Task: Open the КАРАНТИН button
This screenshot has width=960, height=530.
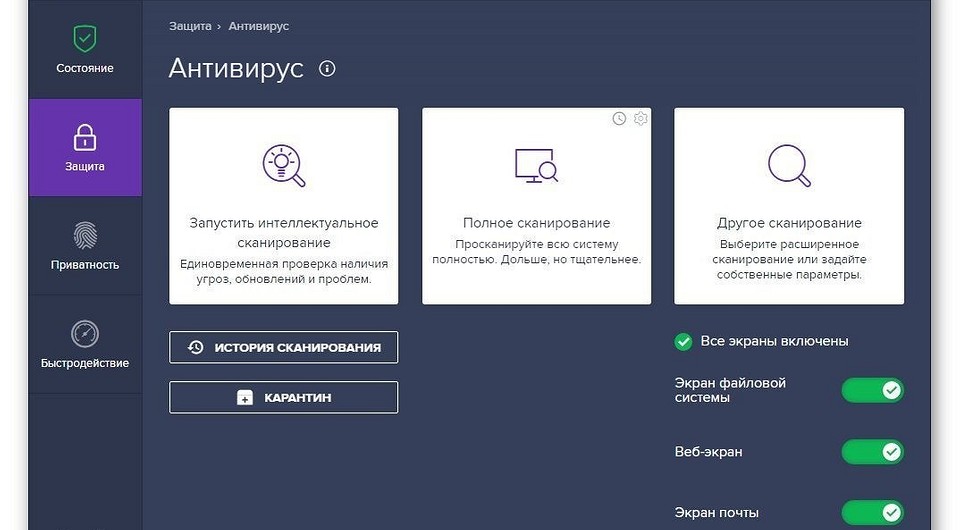Action: (283, 397)
